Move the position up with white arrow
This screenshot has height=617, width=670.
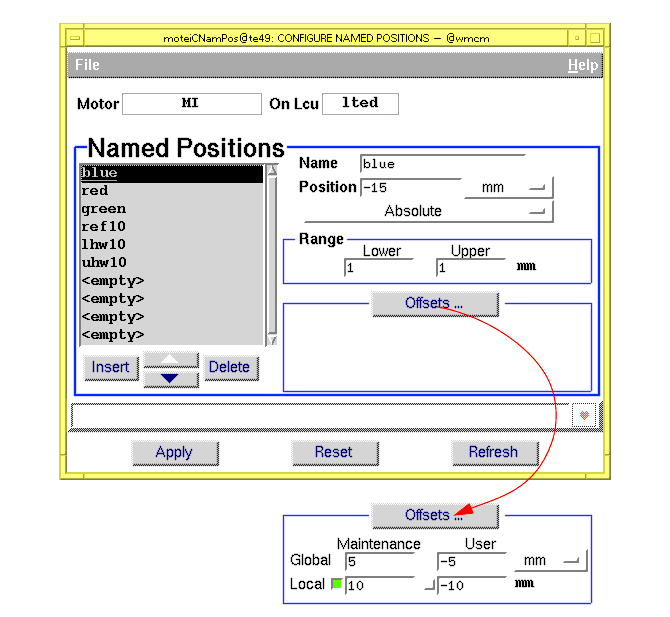(170, 360)
